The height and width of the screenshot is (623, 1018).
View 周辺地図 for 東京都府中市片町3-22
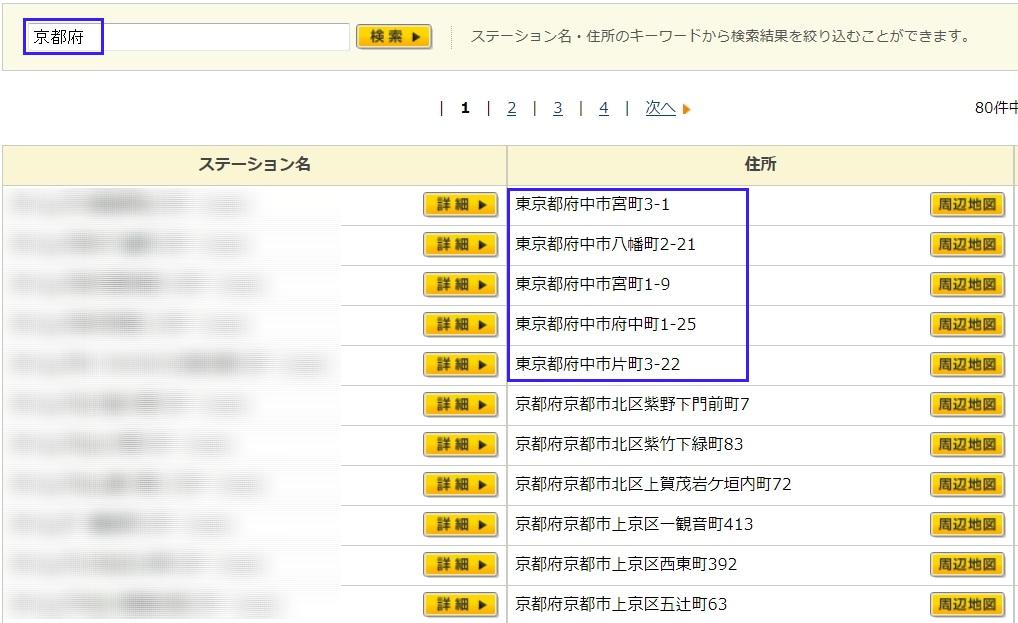point(966,365)
